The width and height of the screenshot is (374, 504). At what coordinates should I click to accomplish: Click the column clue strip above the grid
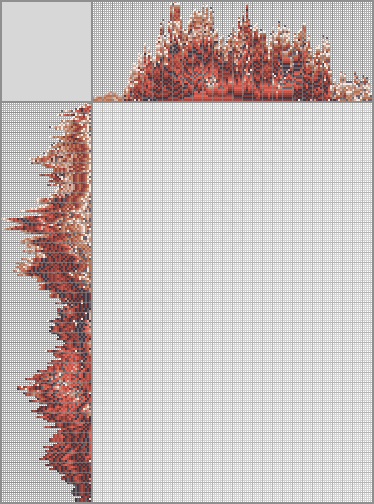click(x=232, y=51)
